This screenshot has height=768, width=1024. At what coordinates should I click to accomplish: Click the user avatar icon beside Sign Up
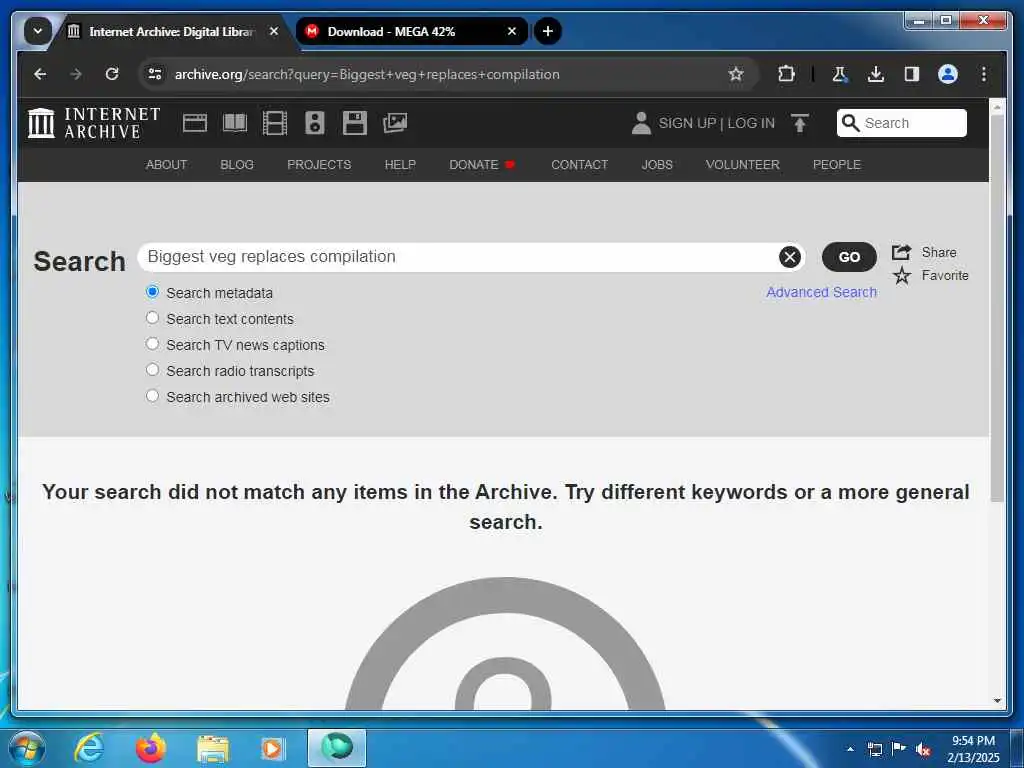pos(641,123)
